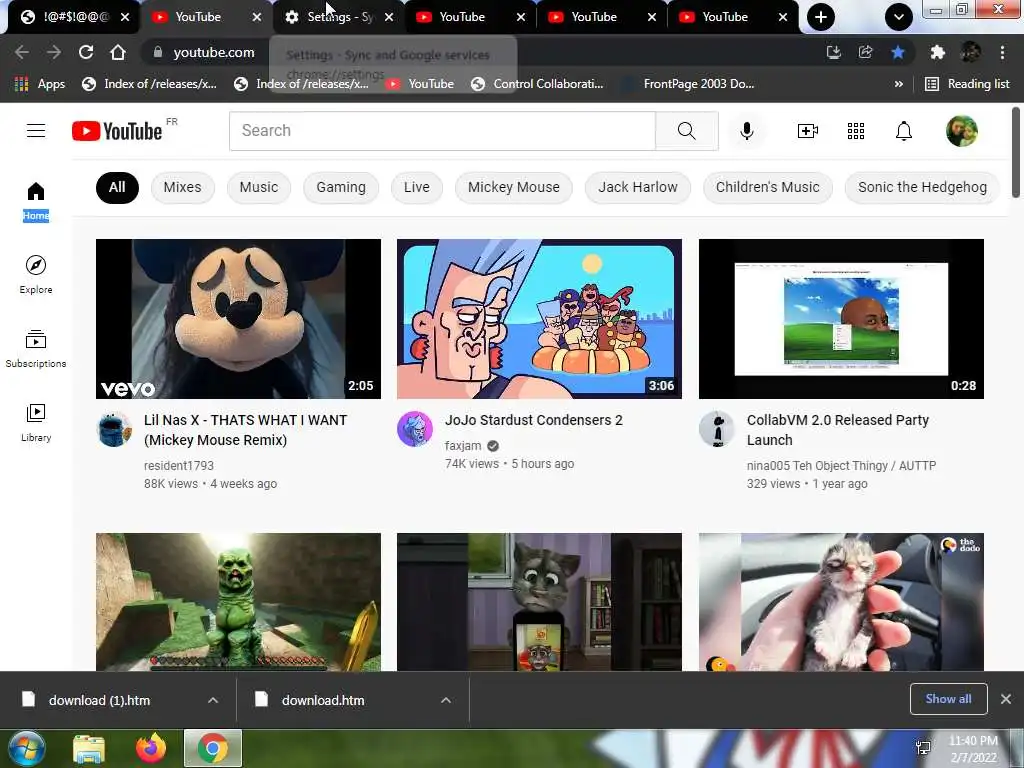Show the hidden bookmarks overflow chevron
Image resolution: width=1024 pixels, height=768 pixels.
pos(899,84)
